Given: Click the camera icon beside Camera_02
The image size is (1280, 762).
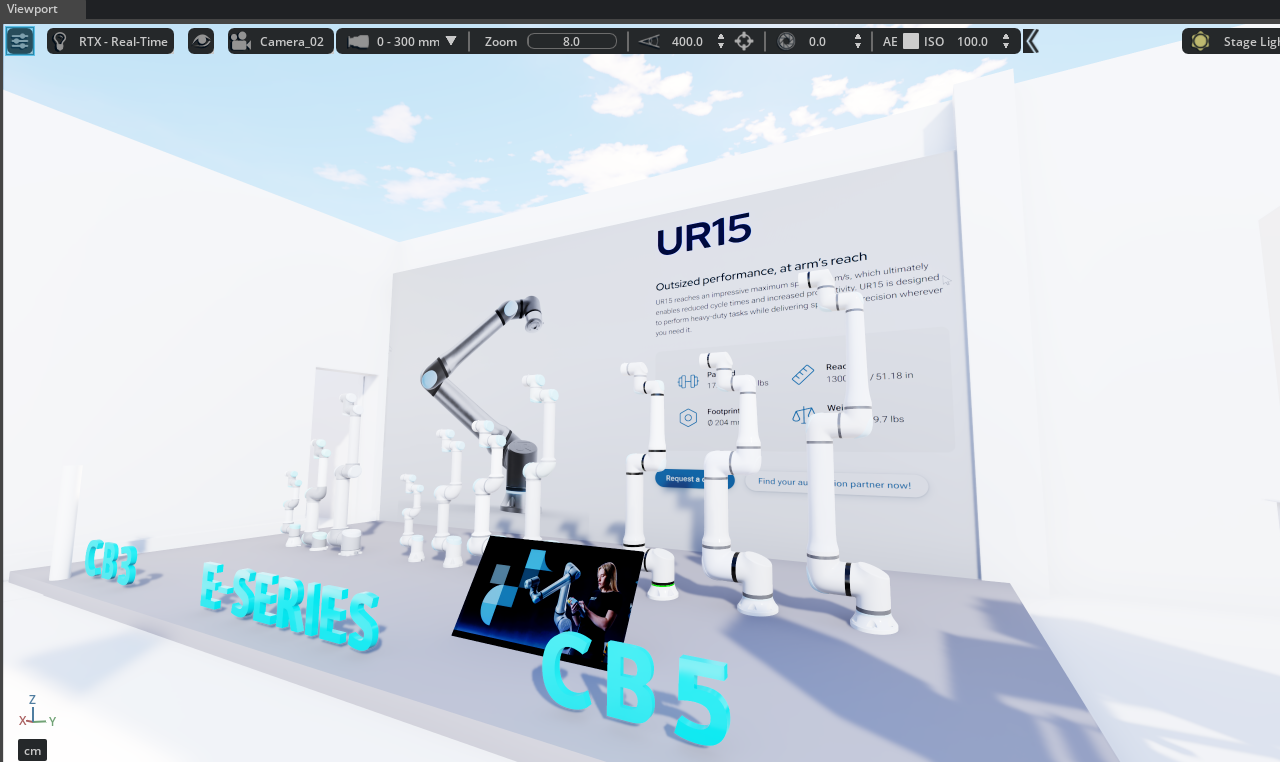Looking at the screenshot, I should (241, 41).
